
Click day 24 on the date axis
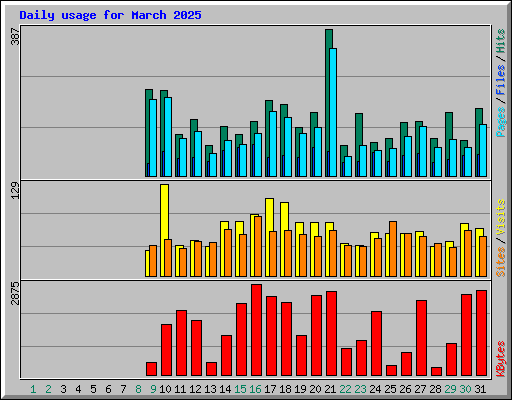pos(375,389)
